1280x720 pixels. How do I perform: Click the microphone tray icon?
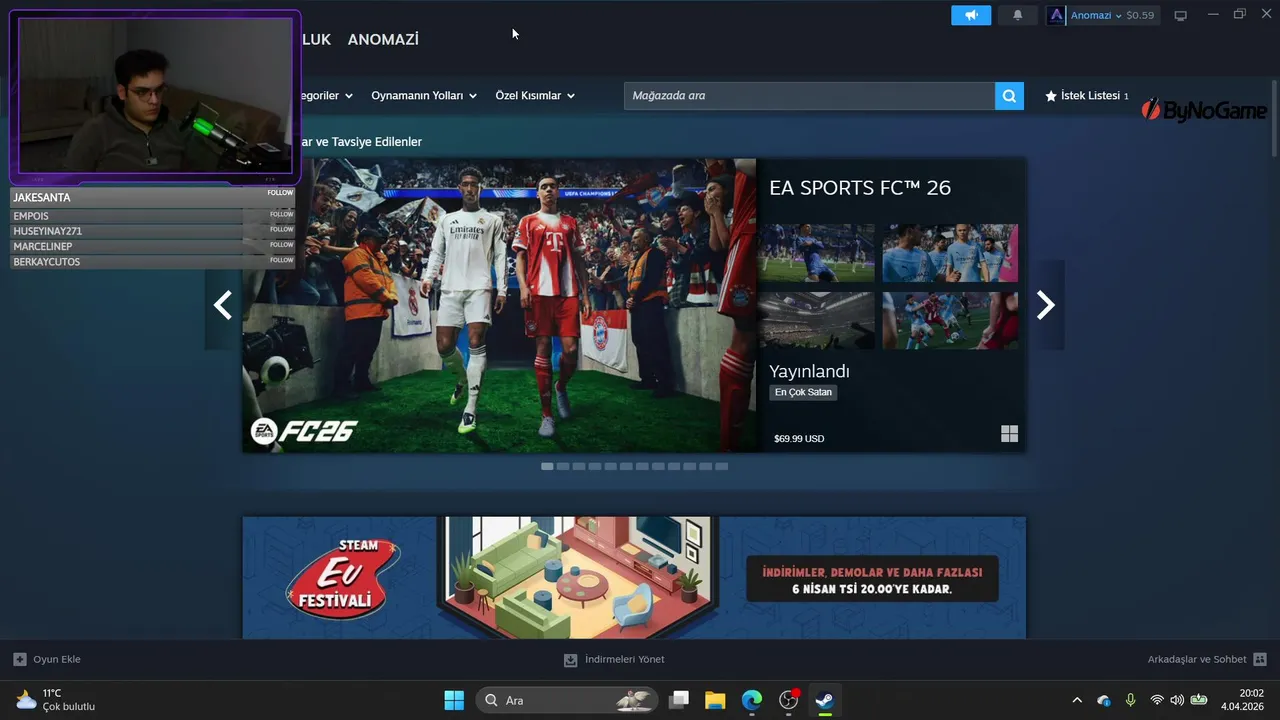[x=1130, y=700]
